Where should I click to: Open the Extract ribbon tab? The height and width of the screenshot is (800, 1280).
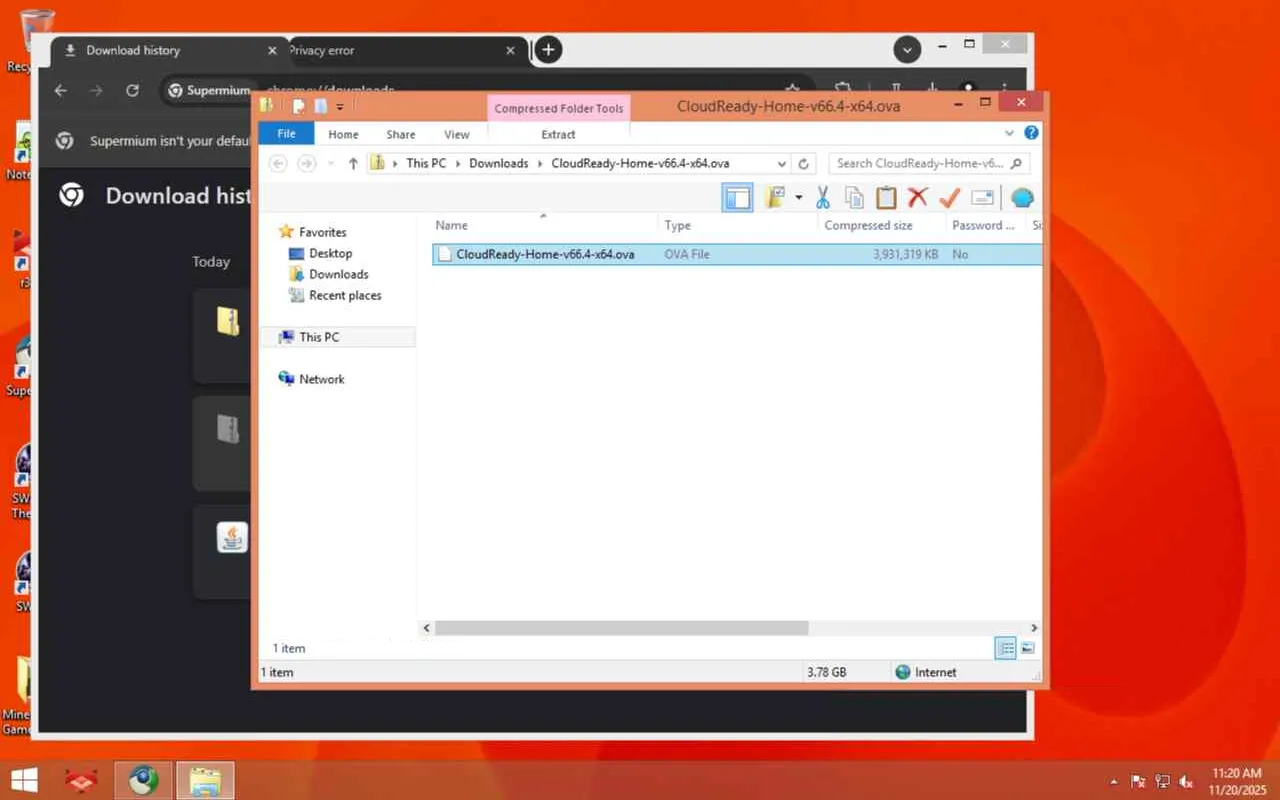point(558,134)
